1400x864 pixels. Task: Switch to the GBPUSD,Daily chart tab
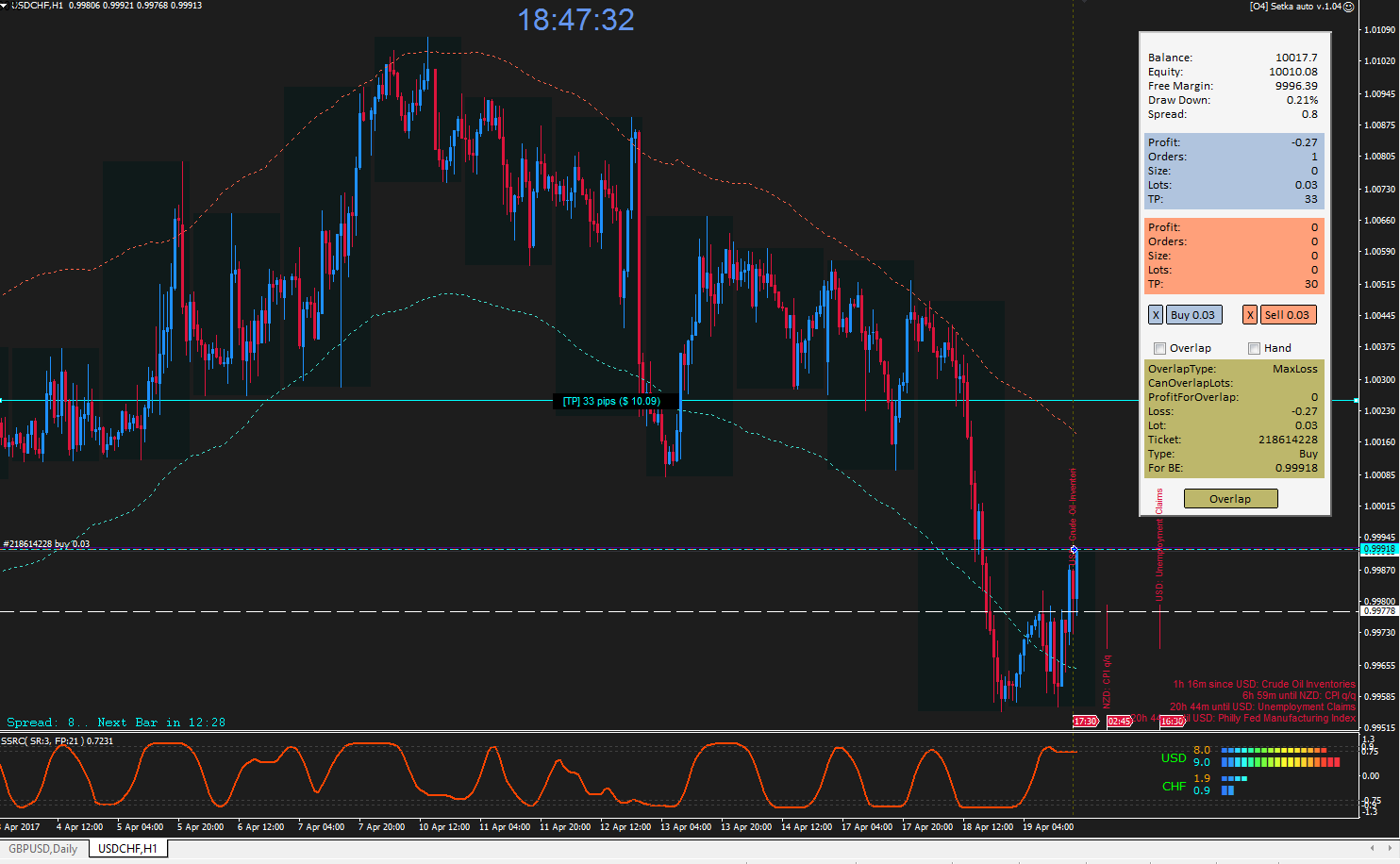point(44,849)
